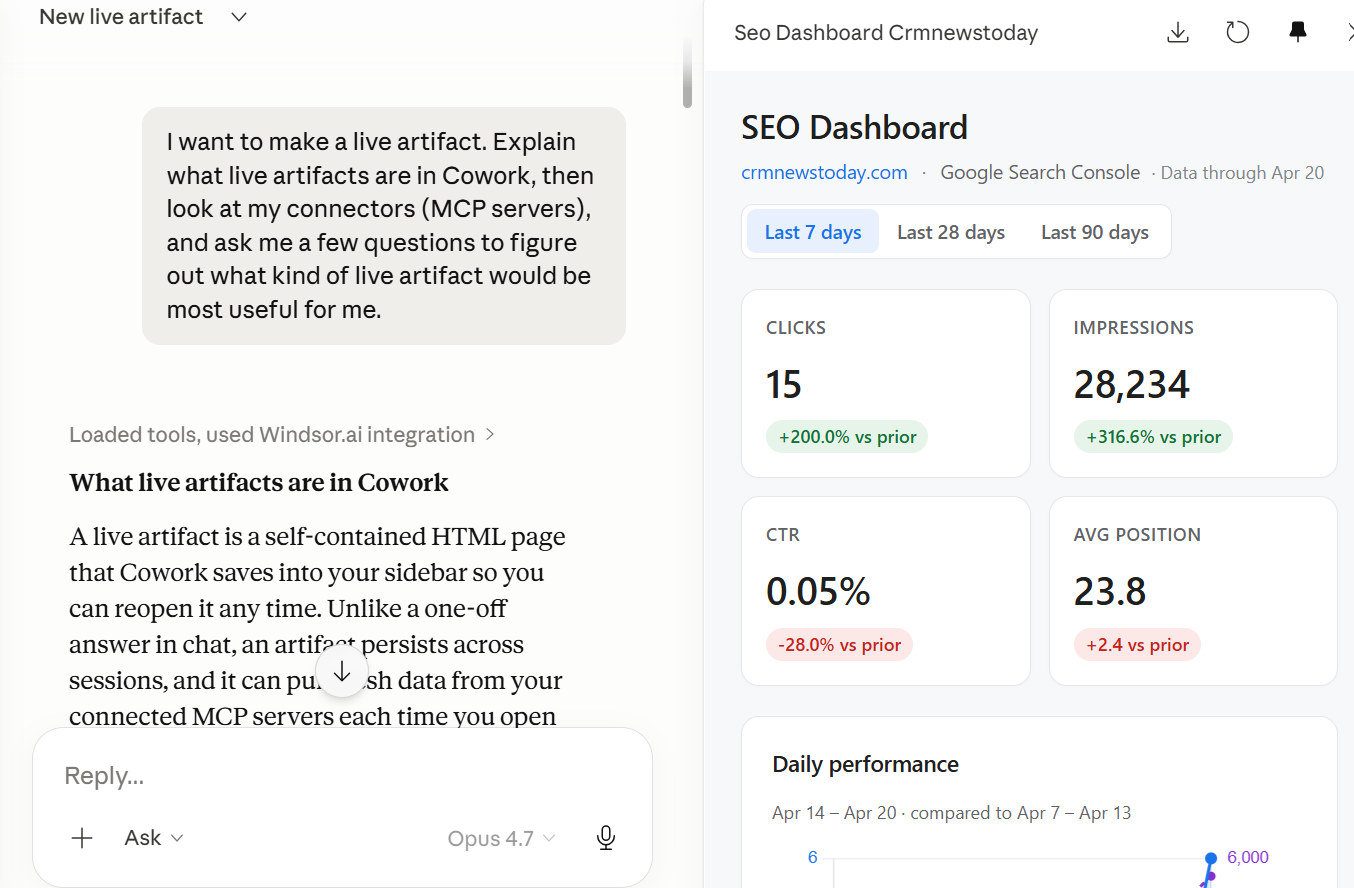Refresh the SEO Dashboard data
This screenshot has width=1354, height=888.
coord(1237,32)
